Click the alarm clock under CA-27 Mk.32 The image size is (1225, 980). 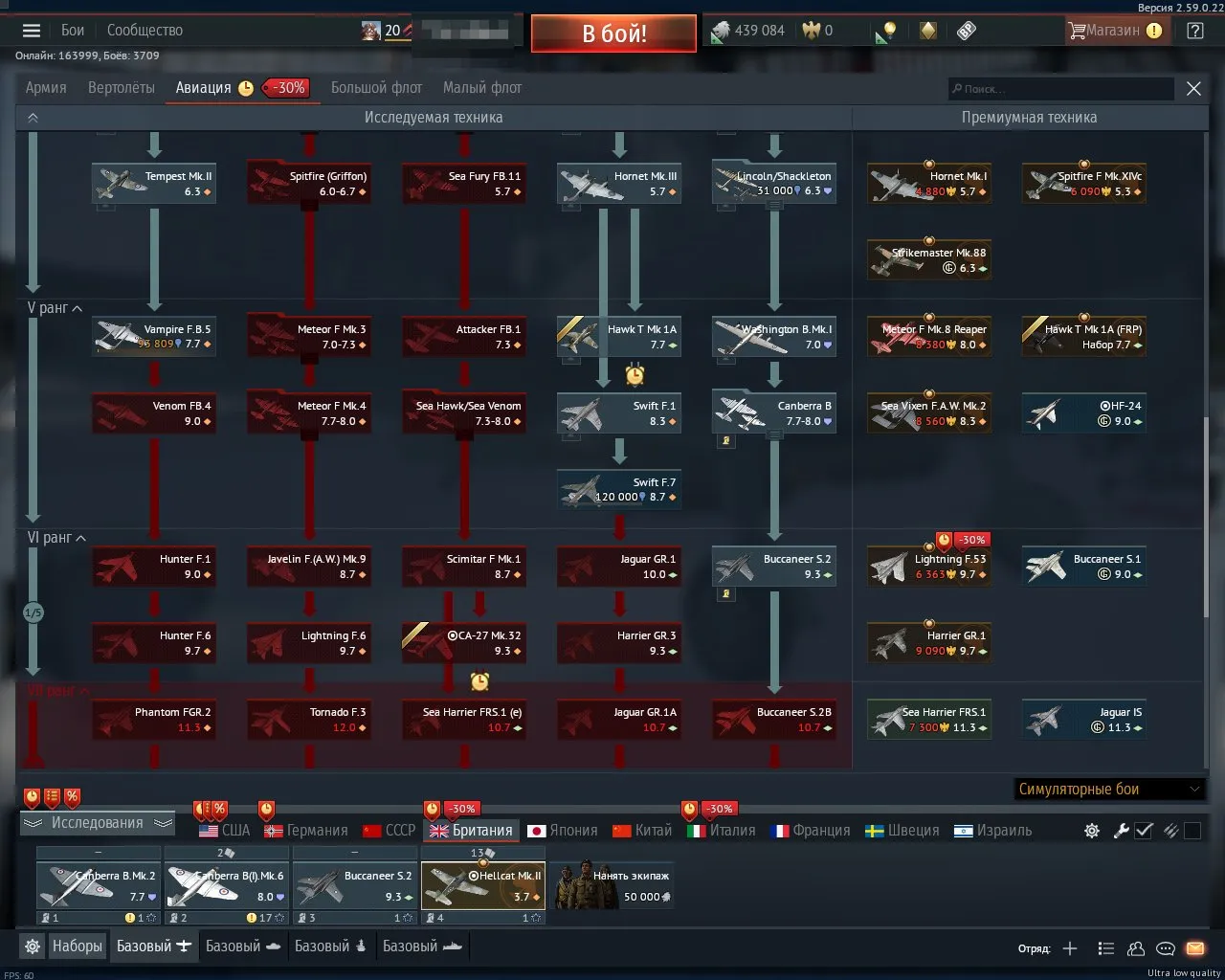480,680
